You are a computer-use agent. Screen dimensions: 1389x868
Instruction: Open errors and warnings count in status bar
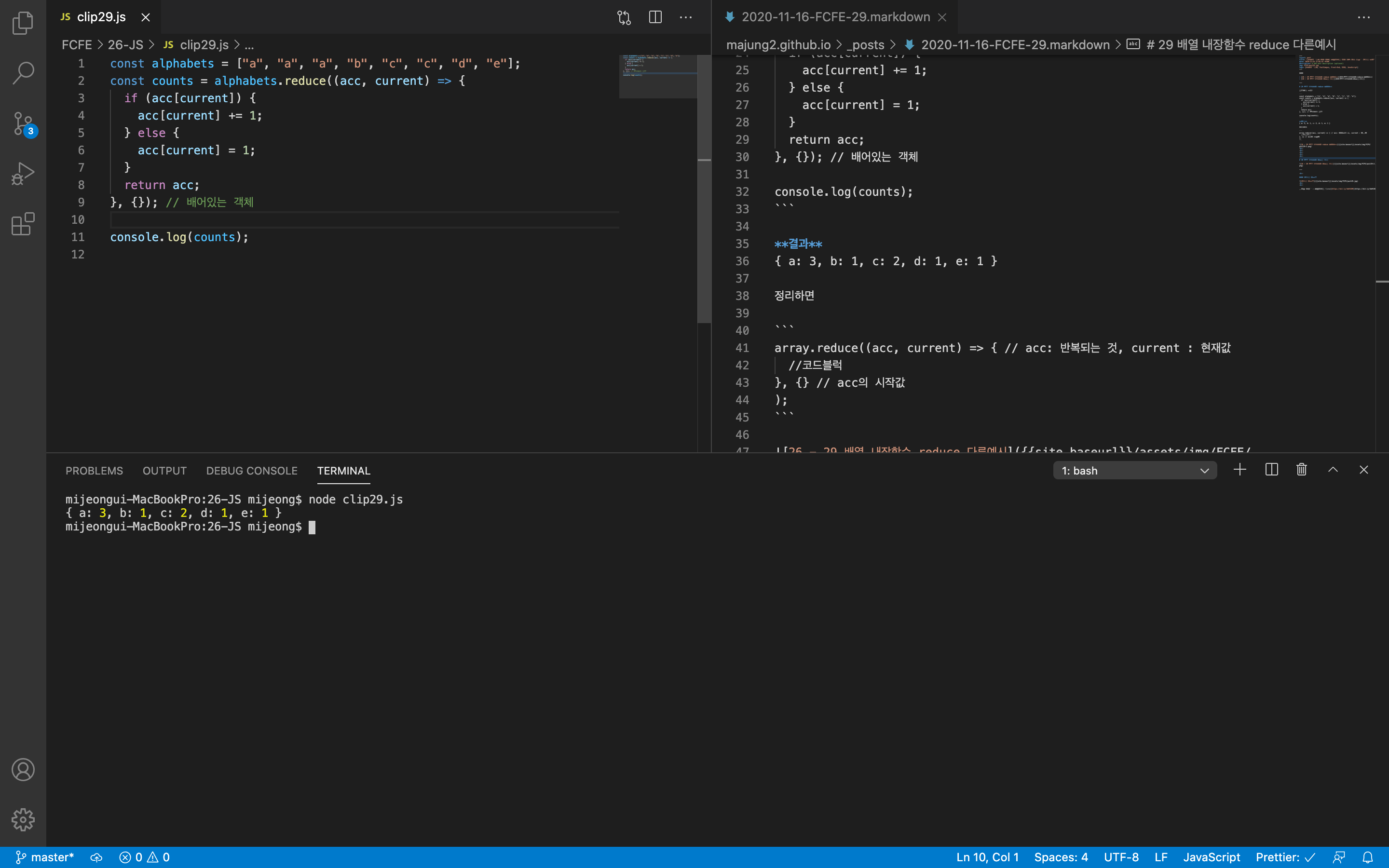coord(144,857)
